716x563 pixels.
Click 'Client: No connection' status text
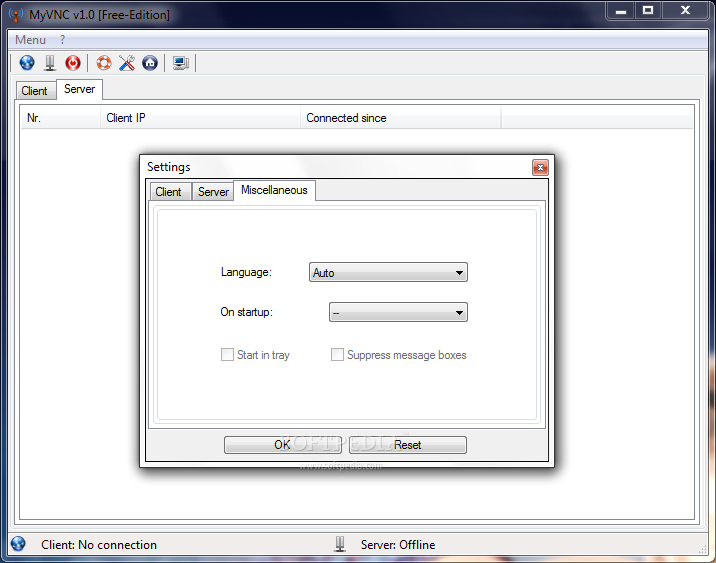click(x=99, y=544)
